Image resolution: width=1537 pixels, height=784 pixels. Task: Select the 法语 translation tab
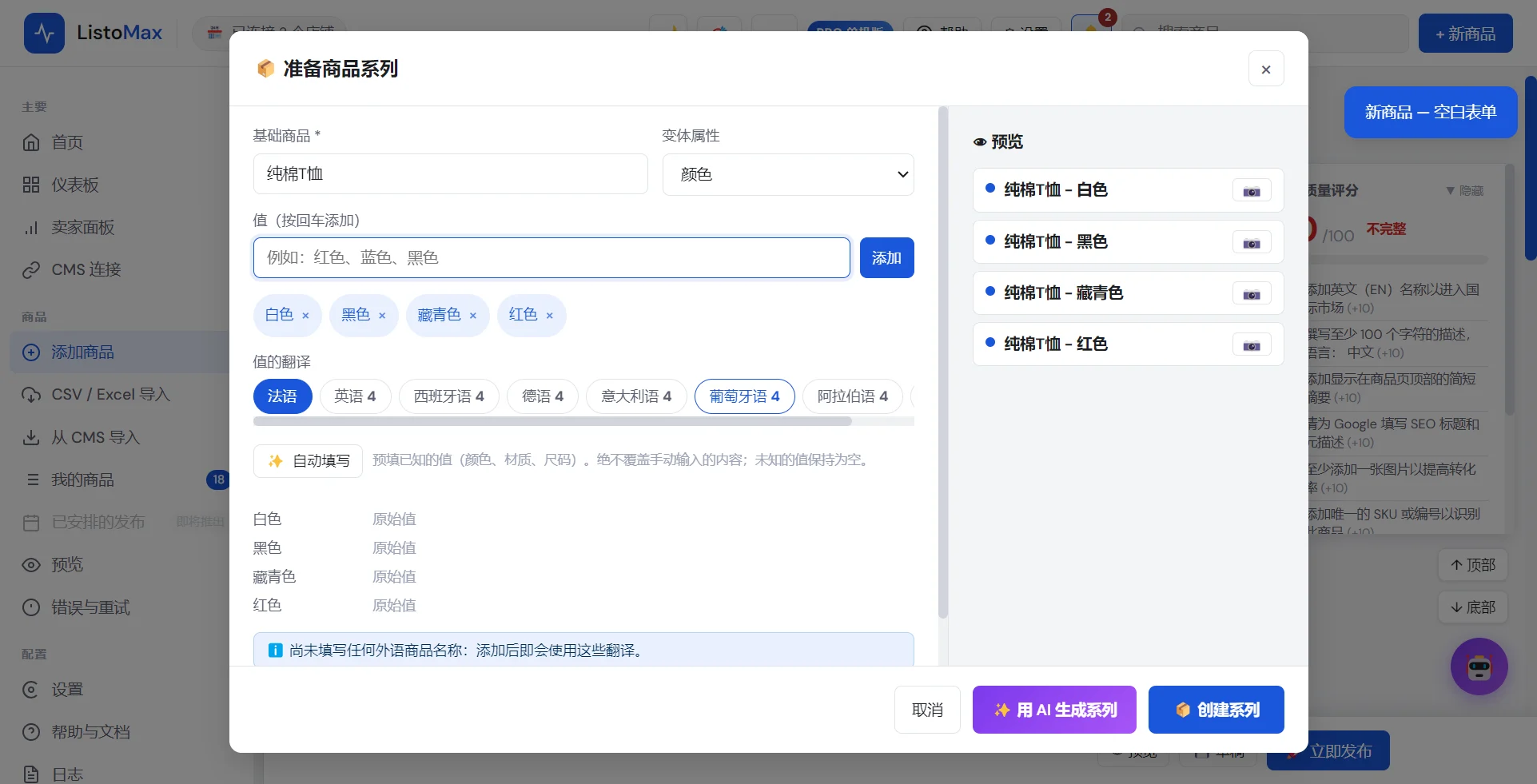coord(282,396)
